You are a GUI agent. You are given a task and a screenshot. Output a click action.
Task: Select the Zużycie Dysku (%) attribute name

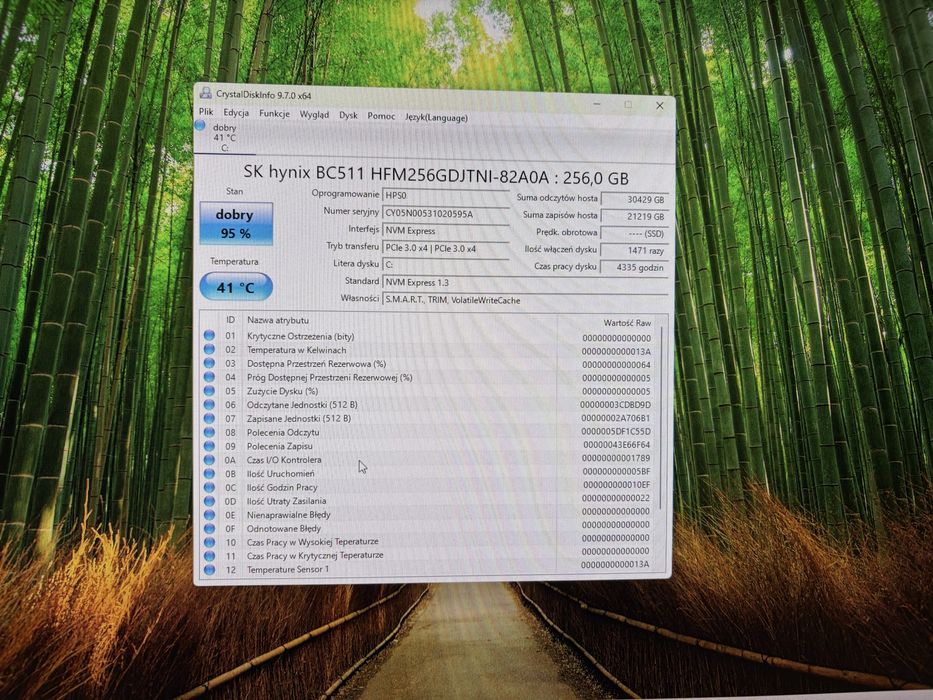[x=283, y=391]
